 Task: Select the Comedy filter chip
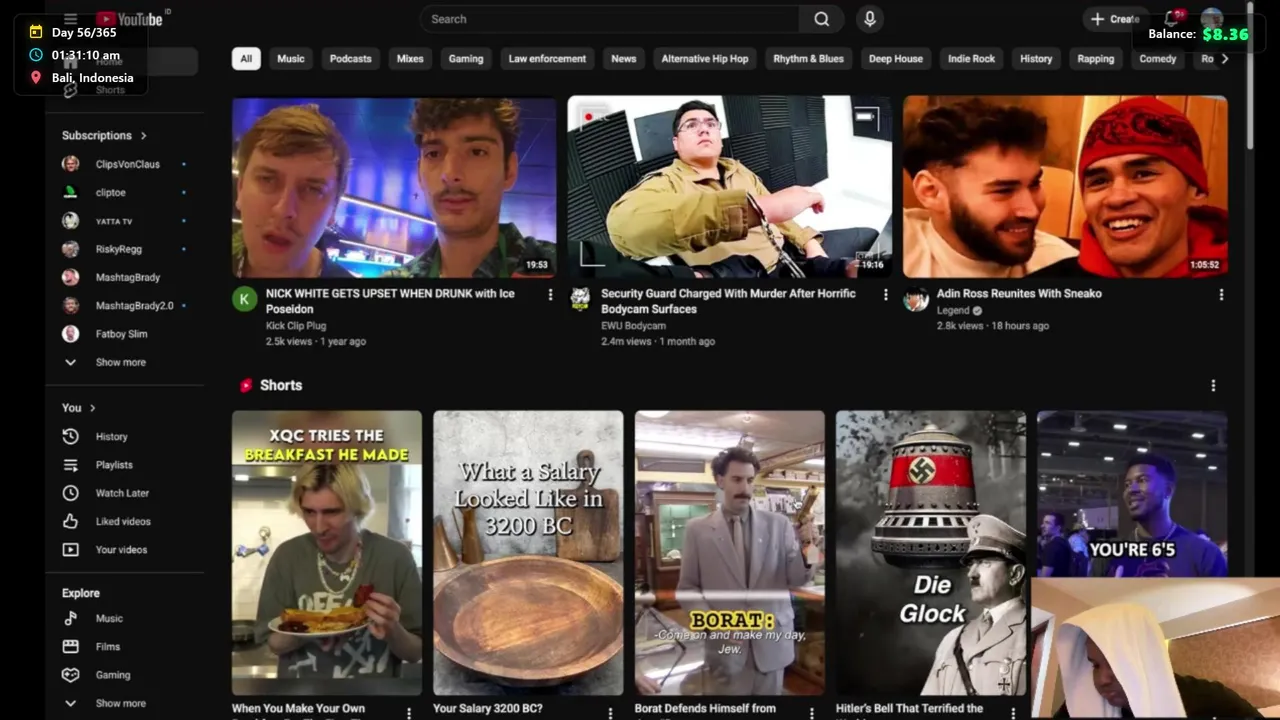(x=1158, y=59)
